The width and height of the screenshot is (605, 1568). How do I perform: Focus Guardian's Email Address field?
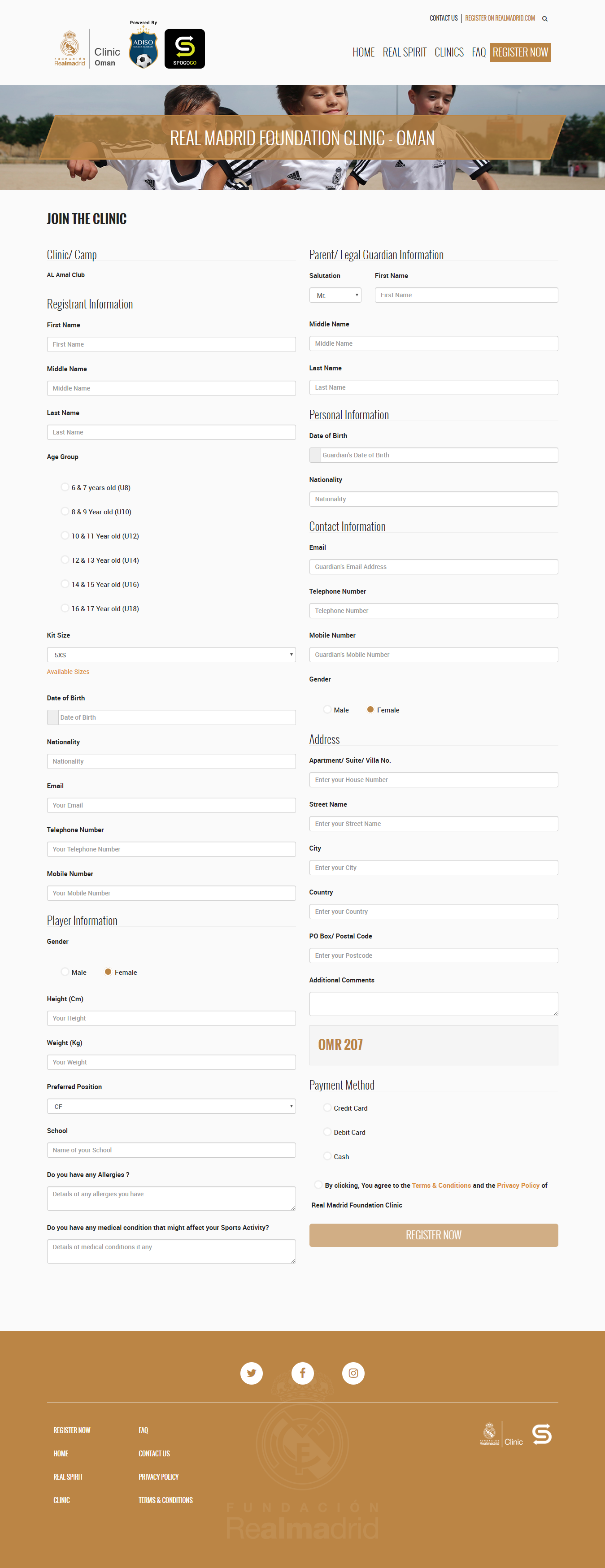point(433,567)
